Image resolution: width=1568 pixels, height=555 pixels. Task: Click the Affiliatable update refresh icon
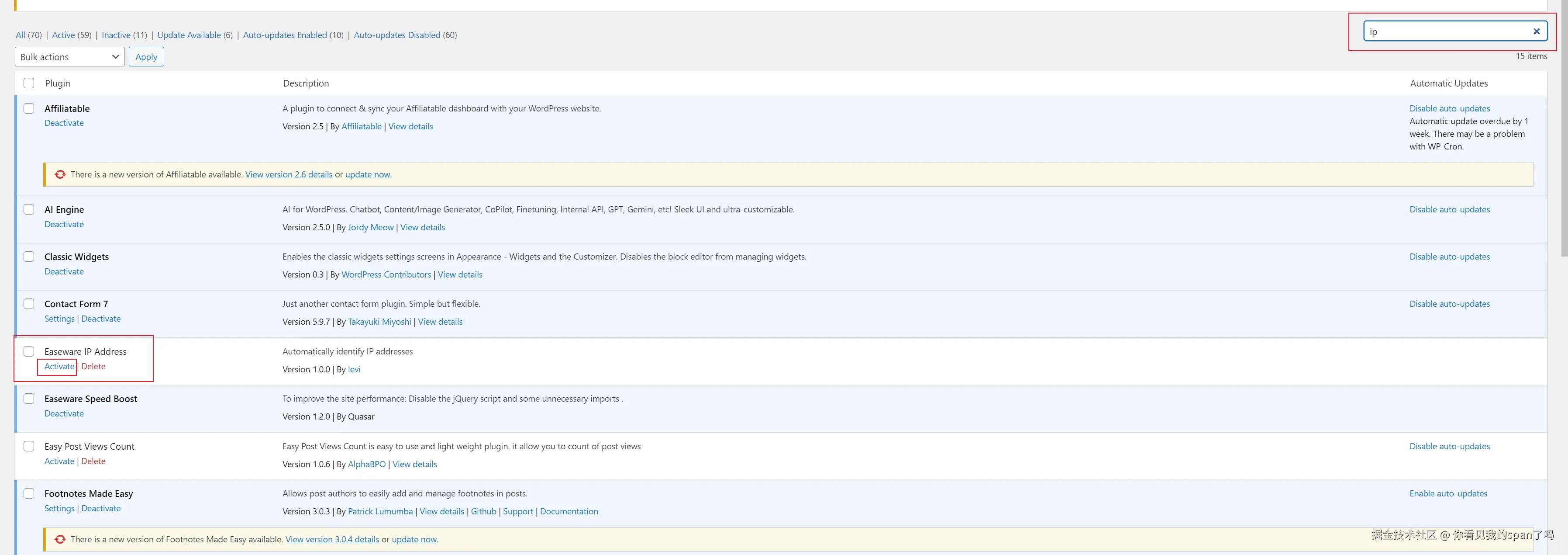pyautogui.click(x=60, y=175)
